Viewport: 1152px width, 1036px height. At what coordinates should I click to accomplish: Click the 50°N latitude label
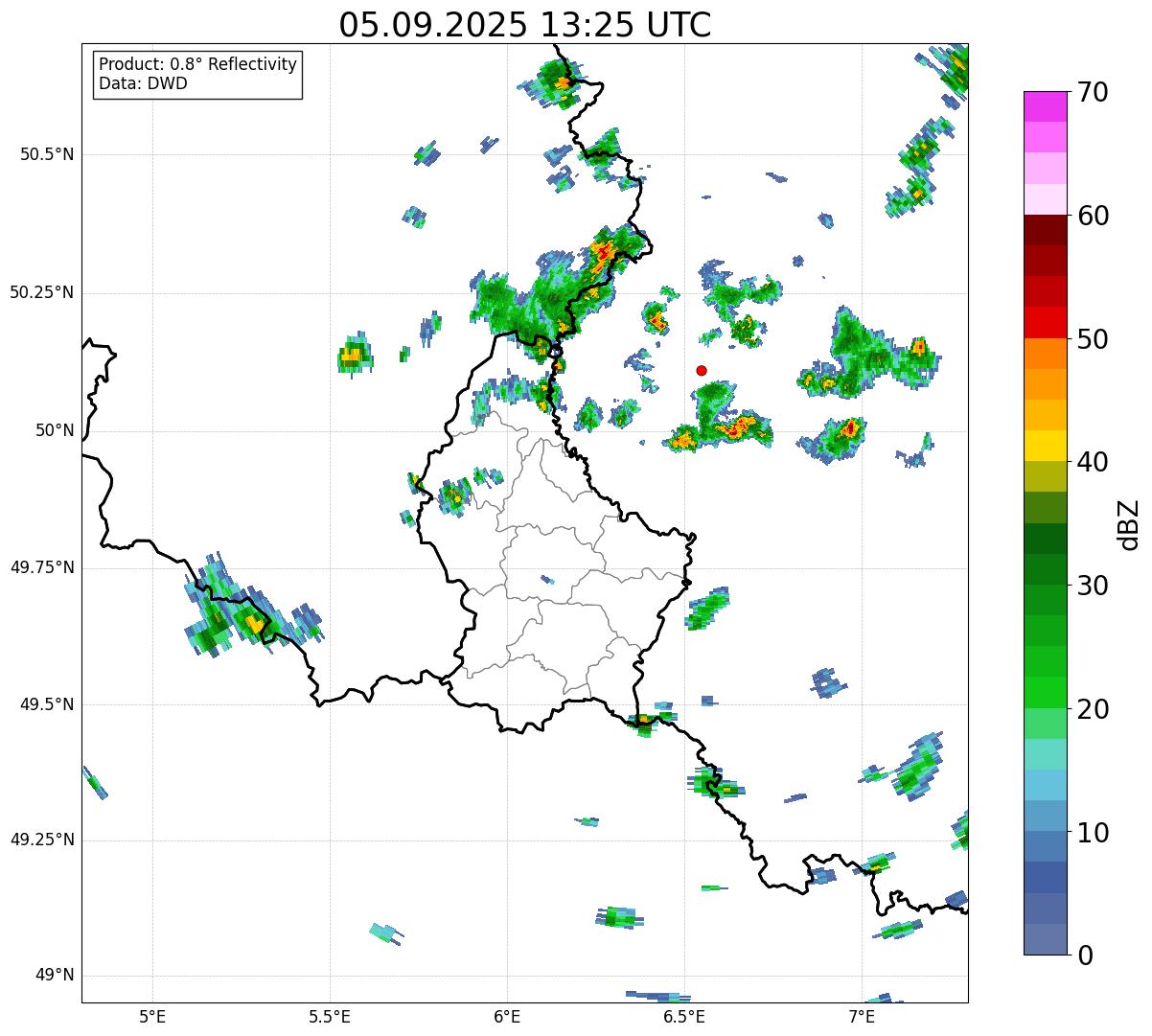[55, 430]
